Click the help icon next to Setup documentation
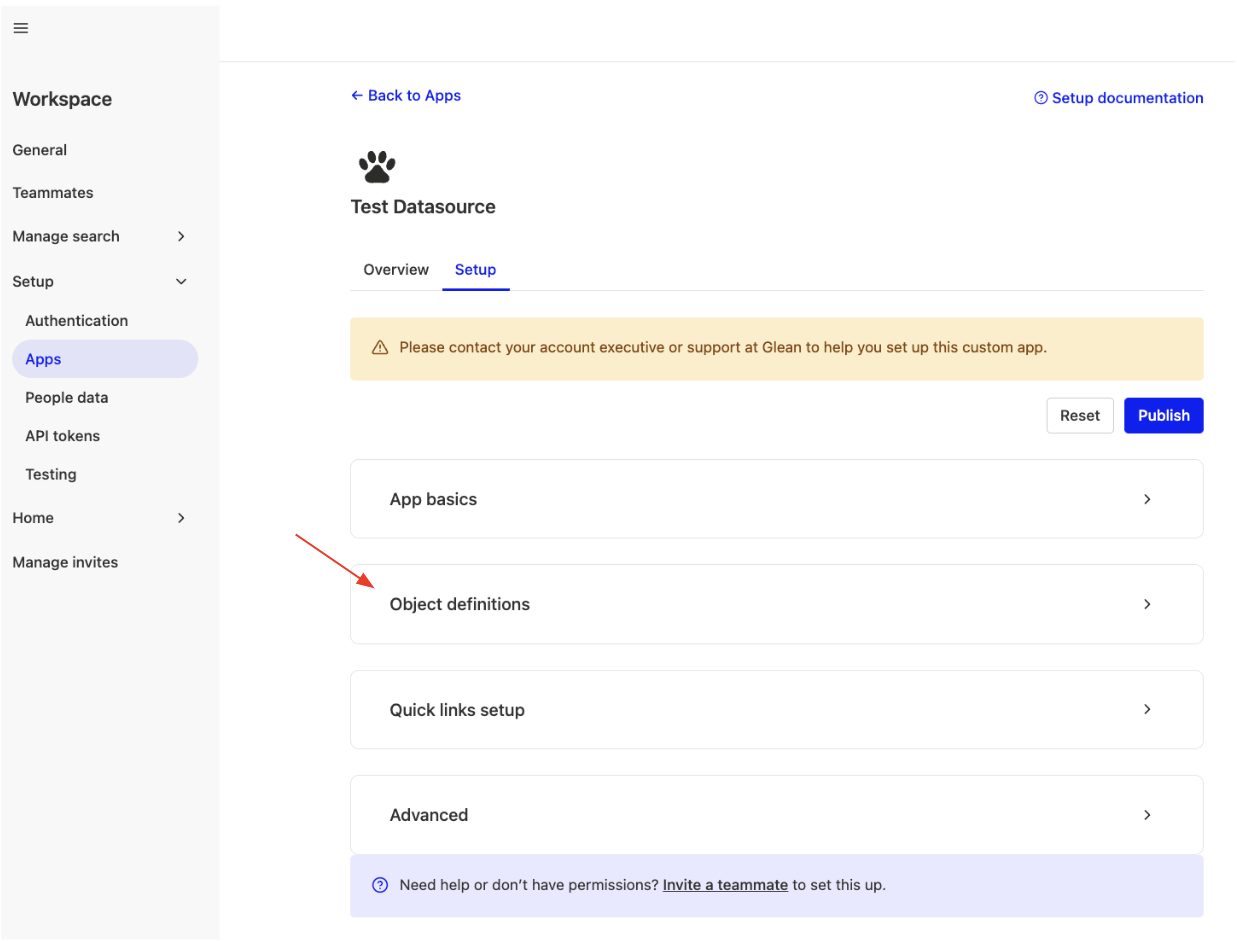The height and width of the screenshot is (941, 1237). click(1040, 97)
